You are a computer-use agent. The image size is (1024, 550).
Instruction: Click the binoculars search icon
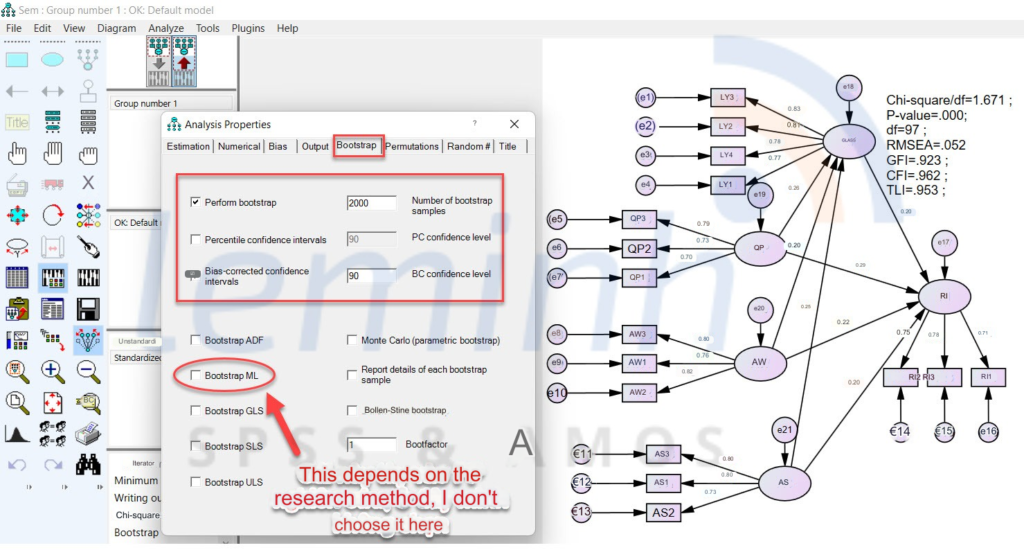(x=88, y=464)
